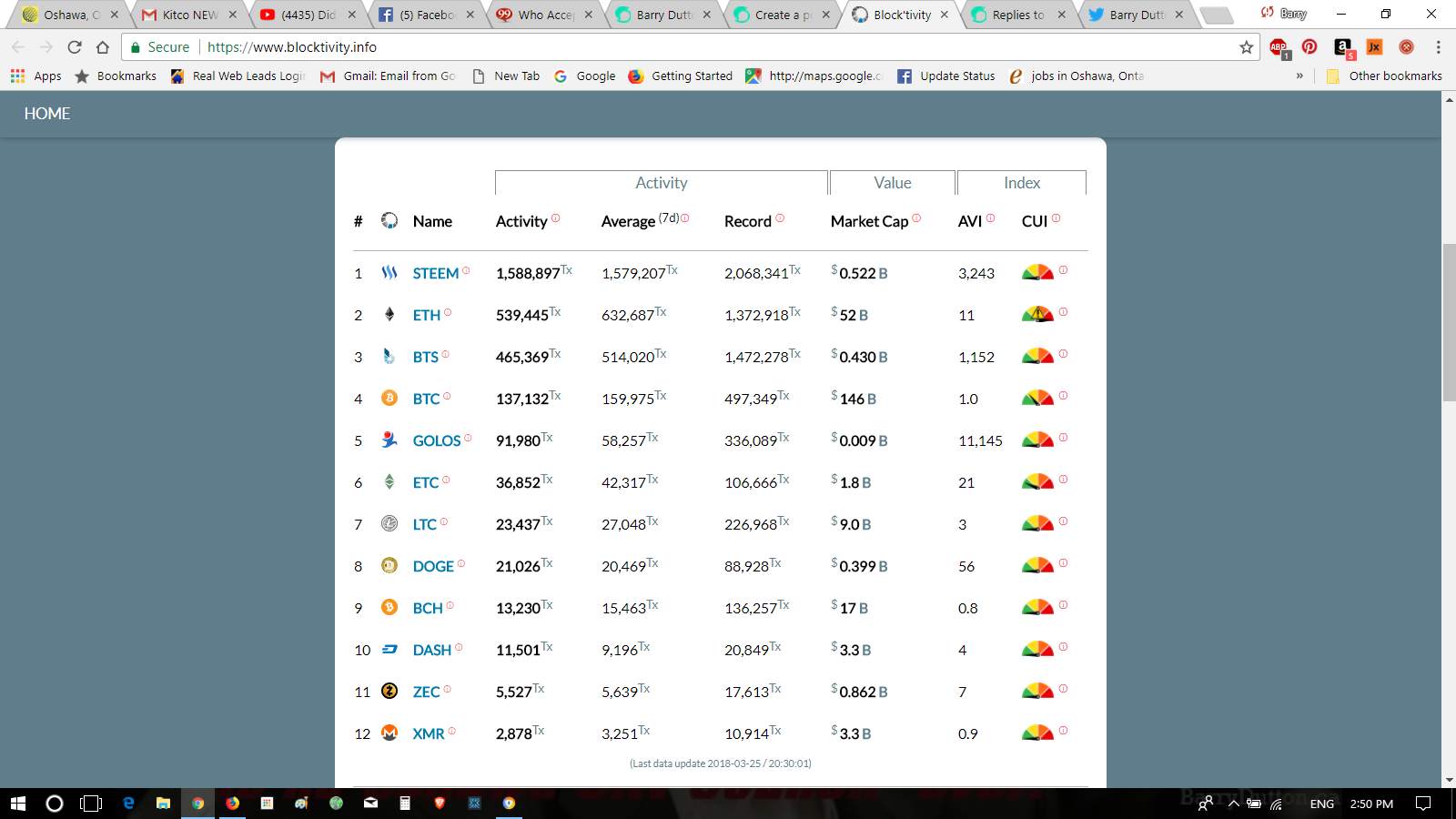This screenshot has height=819, width=1456.
Task: Click the XMR coin logo icon
Action: click(389, 733)
